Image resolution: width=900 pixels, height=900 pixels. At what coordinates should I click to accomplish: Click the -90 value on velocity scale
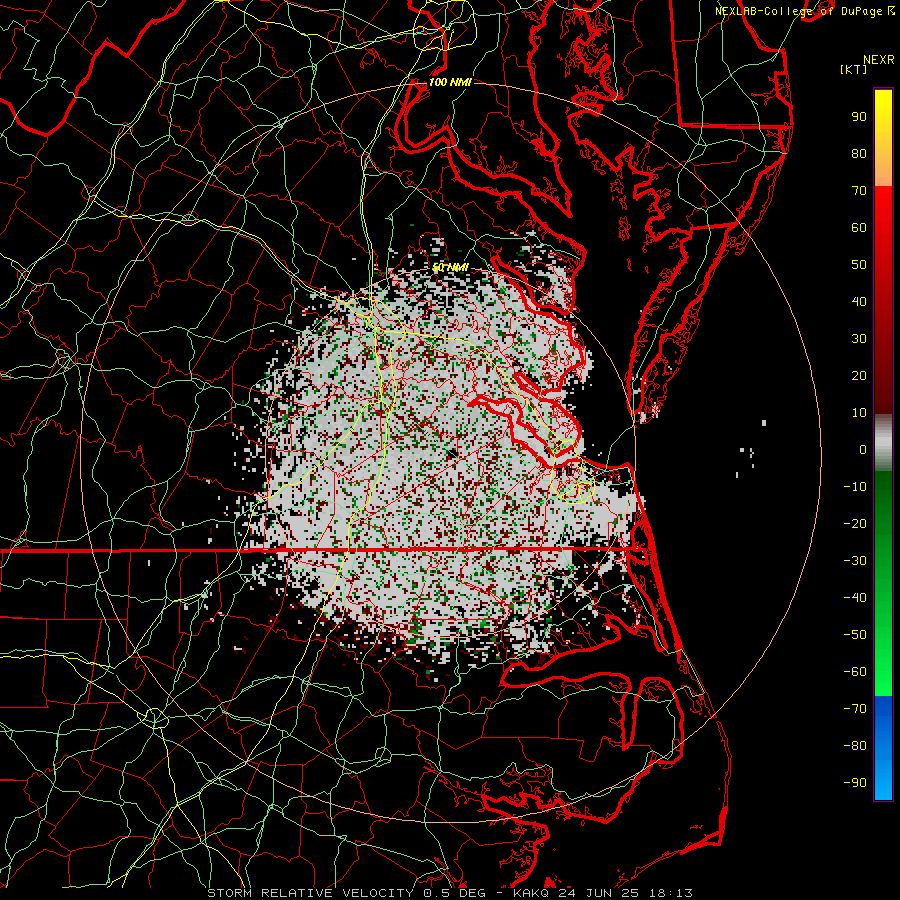click(855, 783)
